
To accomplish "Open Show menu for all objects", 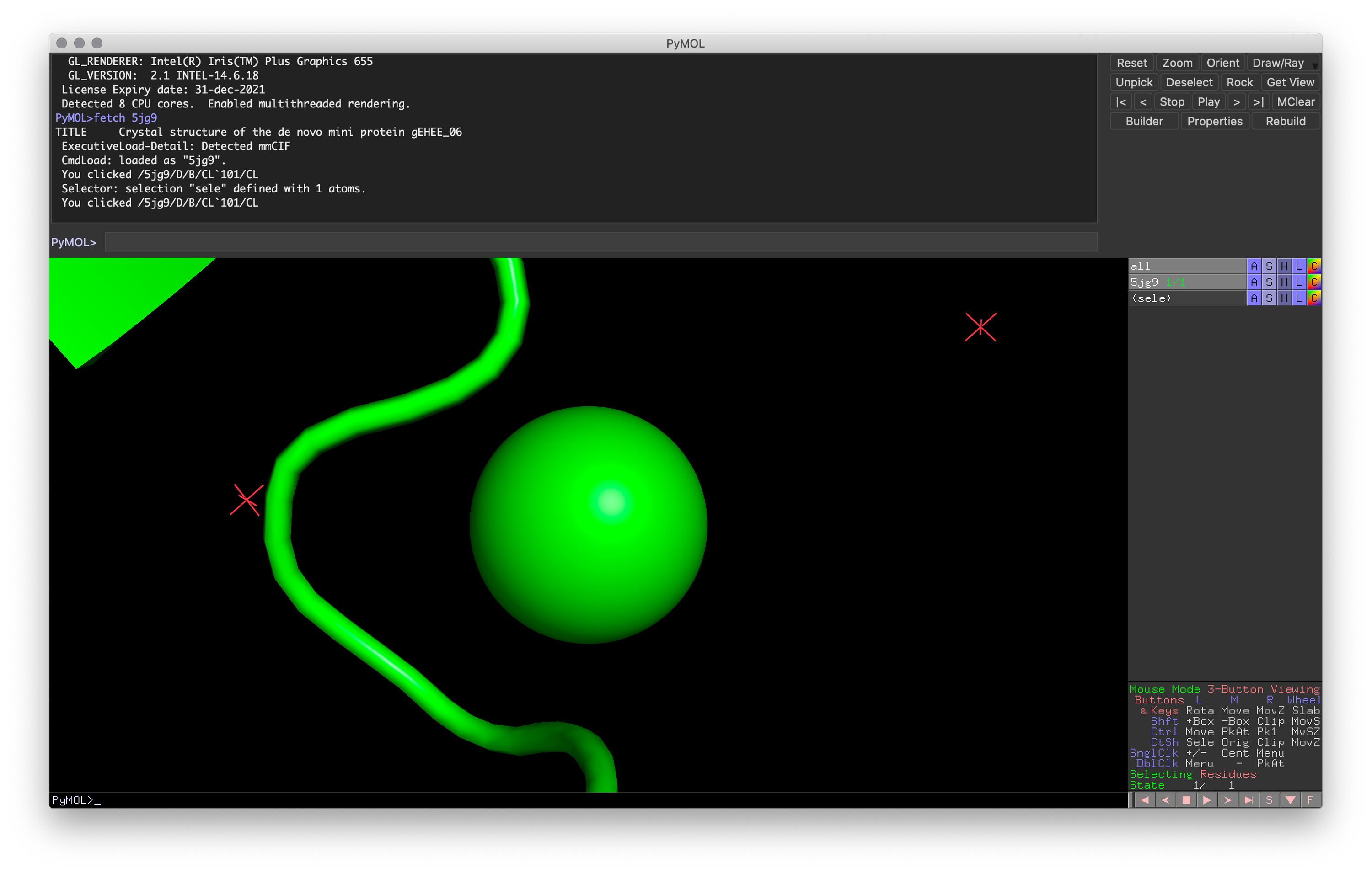I will click(x=1269, y=266).
